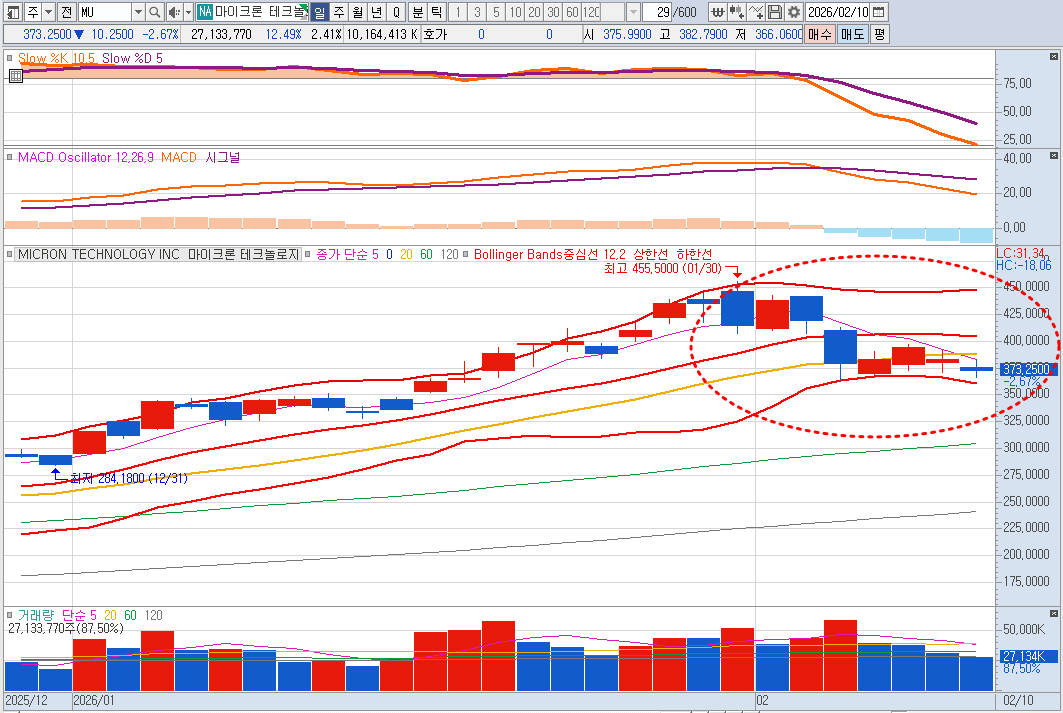Open the market type (주) dropdown arrow
Image resolution: width=1063 pixels, height=713 pixels.
pyautogui.click(x=48, y=12)
